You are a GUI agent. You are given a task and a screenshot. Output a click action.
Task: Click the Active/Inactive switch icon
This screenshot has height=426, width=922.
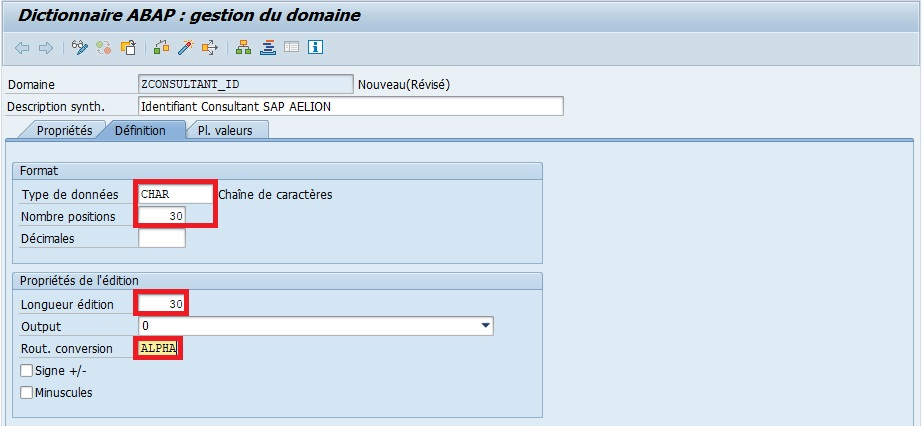tap(104, 47)
